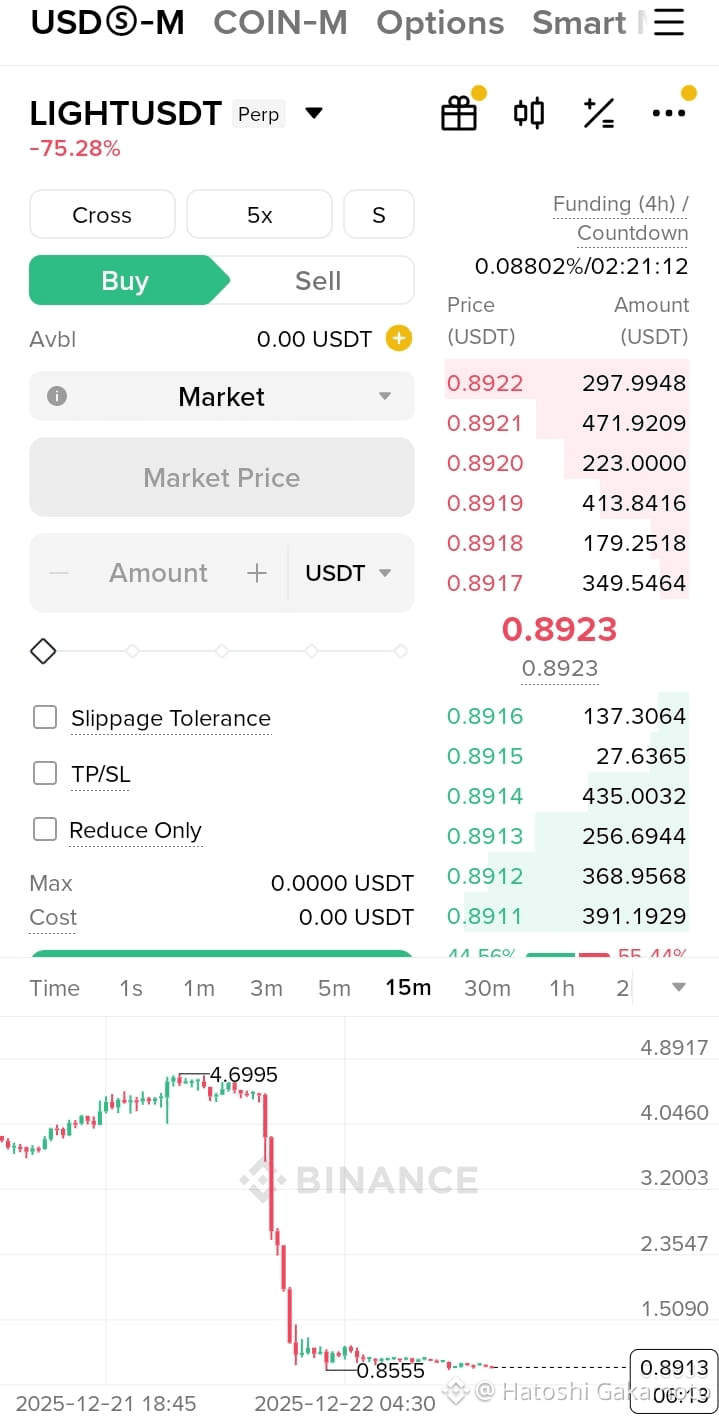Expand more chart interval options arrow
719x1416 pixels.
pos(679,988)
